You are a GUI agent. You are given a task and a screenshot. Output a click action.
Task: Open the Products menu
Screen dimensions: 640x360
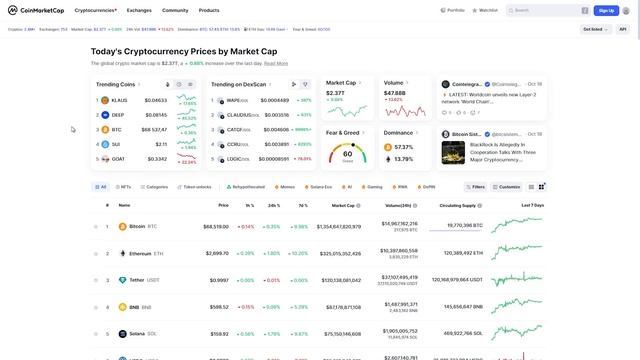click(209, 10)
